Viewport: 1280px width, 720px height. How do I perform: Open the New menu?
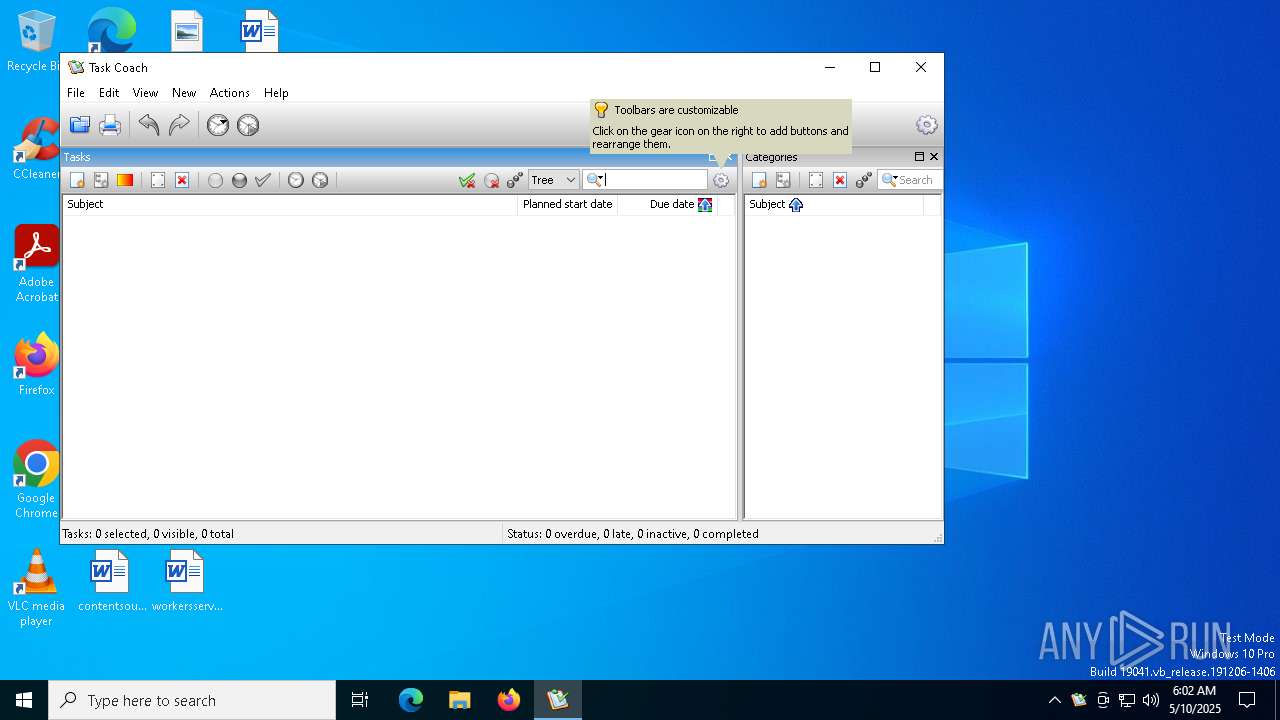click(184, 93)
